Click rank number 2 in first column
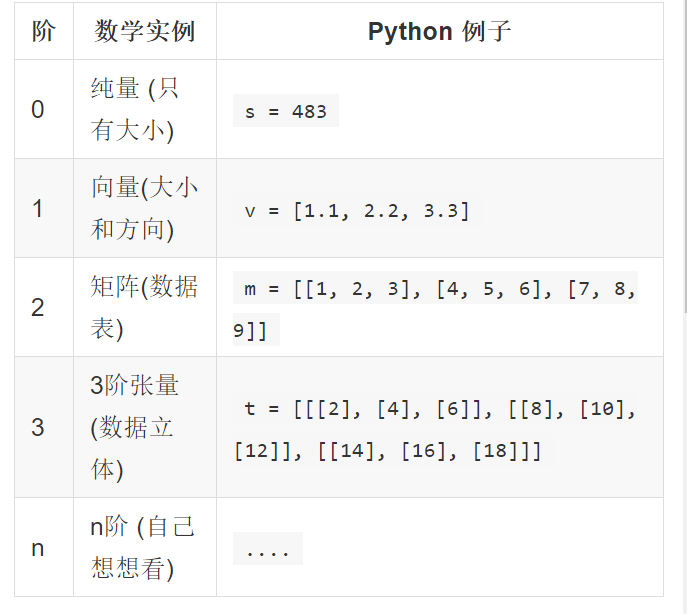687x614 pixels. tap(38, 308)
